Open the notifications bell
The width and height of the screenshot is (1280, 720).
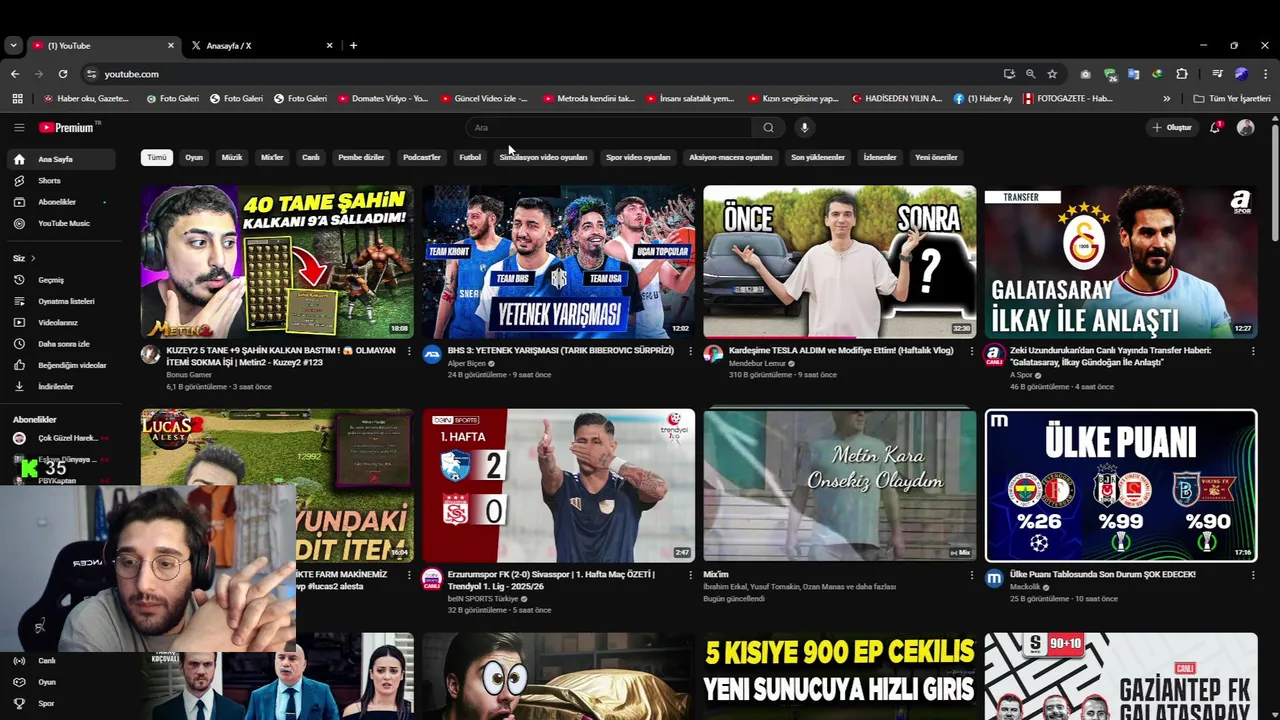(1215, 127)
